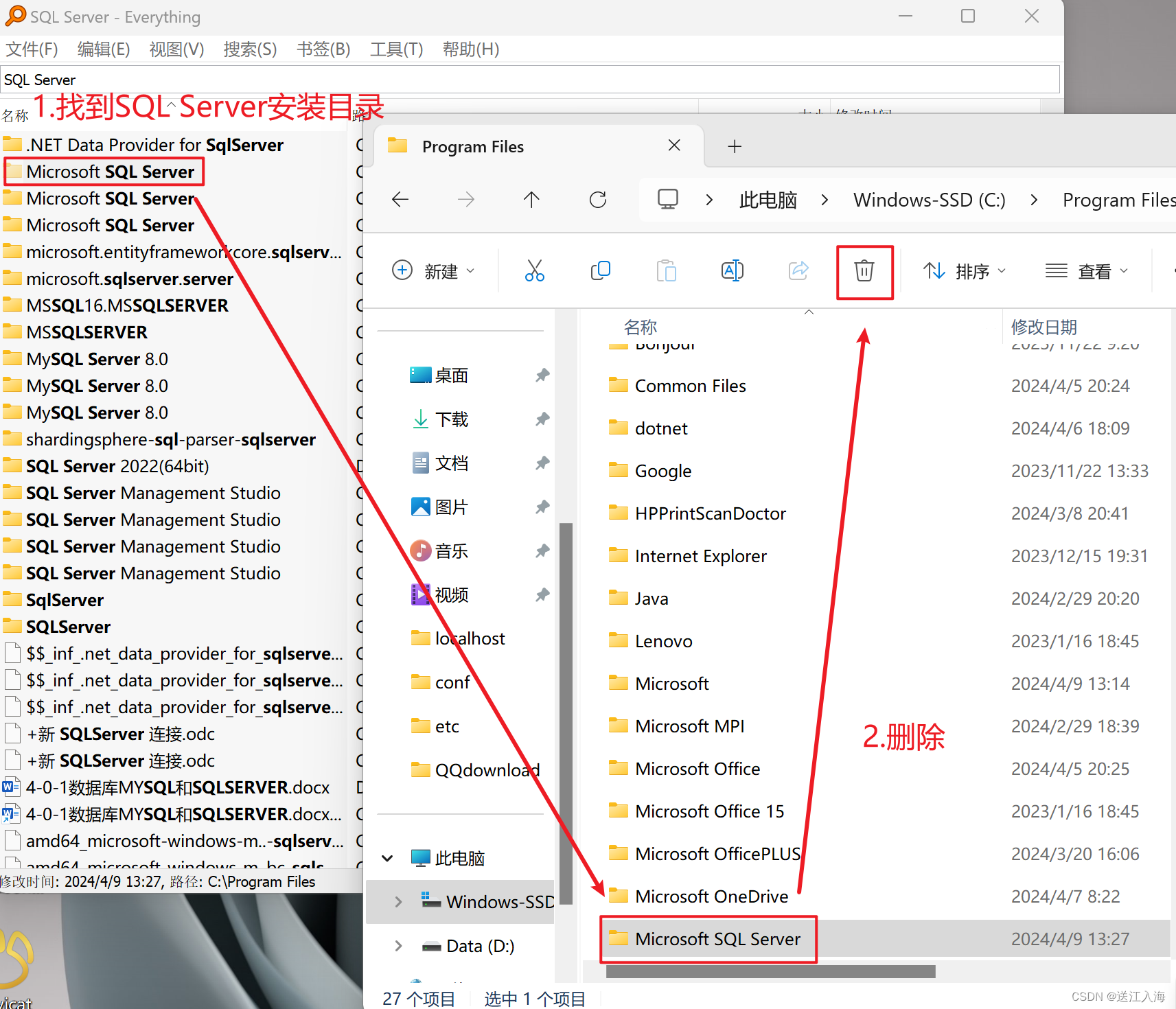This screenshot has height=1009, width=1176.
Task: Open the 文件(F) menu in Everything
Action: pyautogui.click(x=32, y=49)
